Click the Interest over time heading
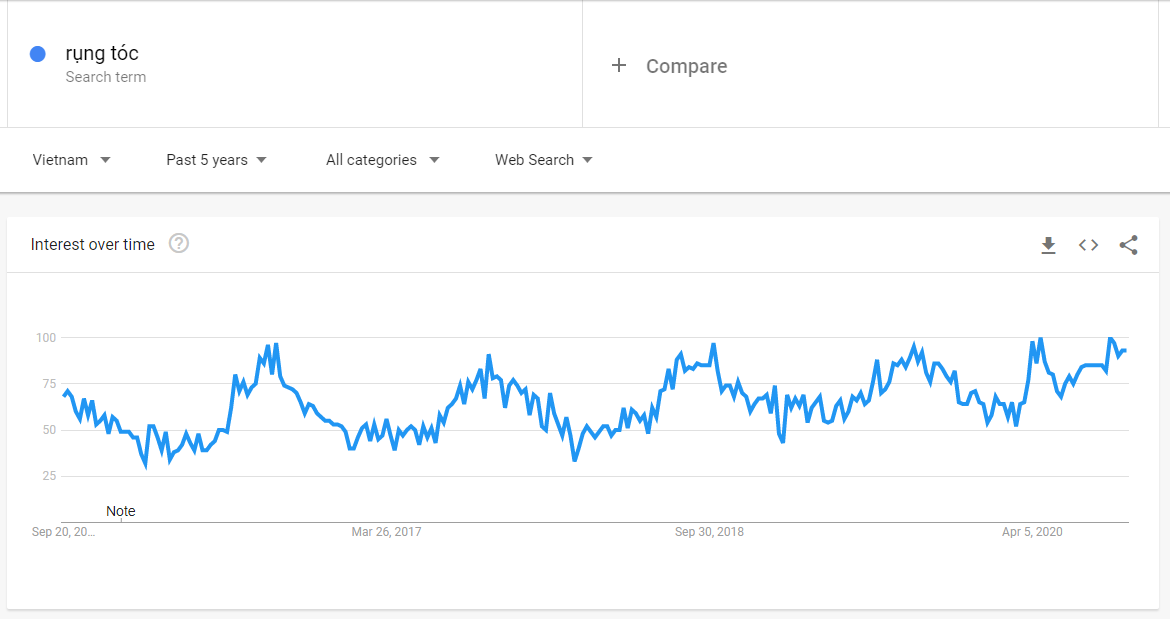Image resolution: width=1170 pixels, height=619 pixels. (x=93, y=245)
